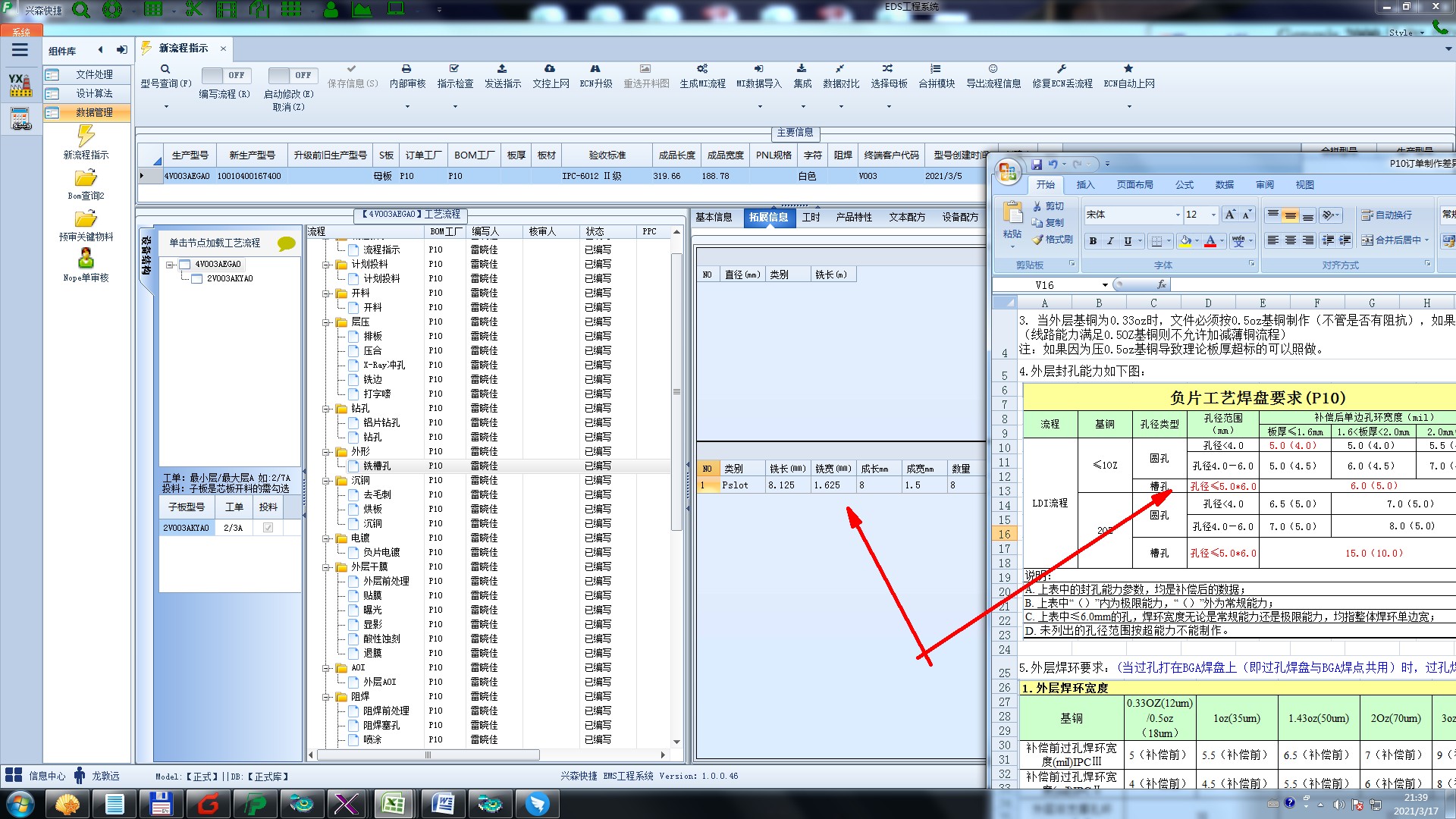Image resolution: width=1456 pixels, height=819 pixels.
Task: Open the 新流程指示 lightning icon in sidebar
Action: [86, 136]
